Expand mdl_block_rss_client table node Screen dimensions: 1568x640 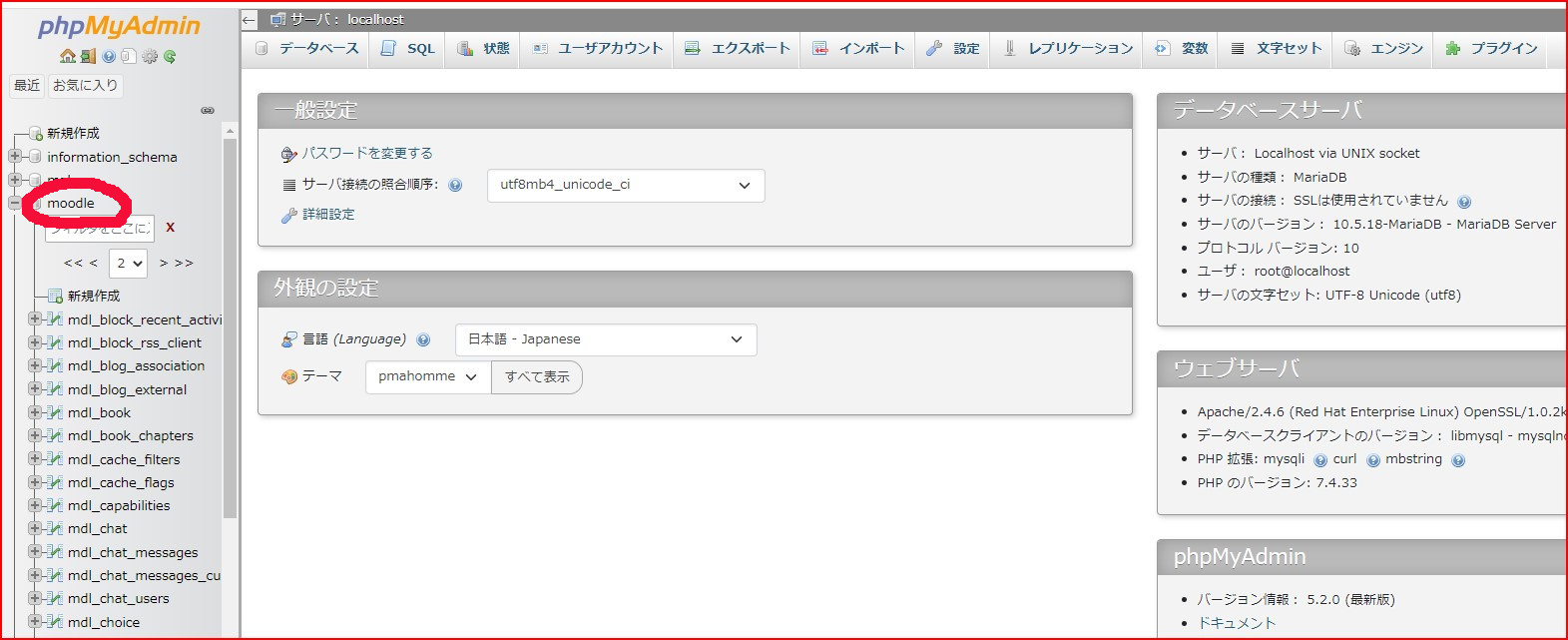(x=35, y=342)
